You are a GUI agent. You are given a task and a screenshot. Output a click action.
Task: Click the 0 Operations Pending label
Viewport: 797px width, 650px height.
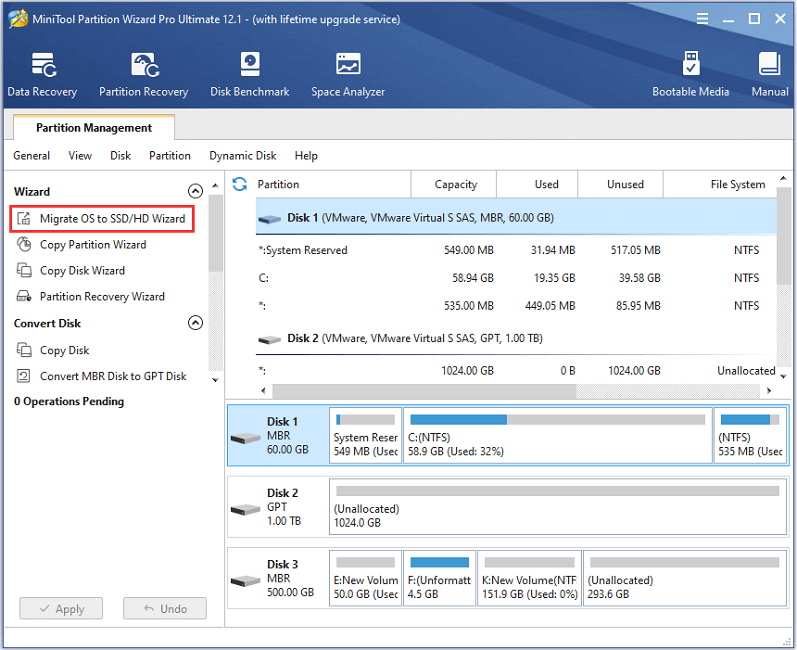[x=69, y=401]
